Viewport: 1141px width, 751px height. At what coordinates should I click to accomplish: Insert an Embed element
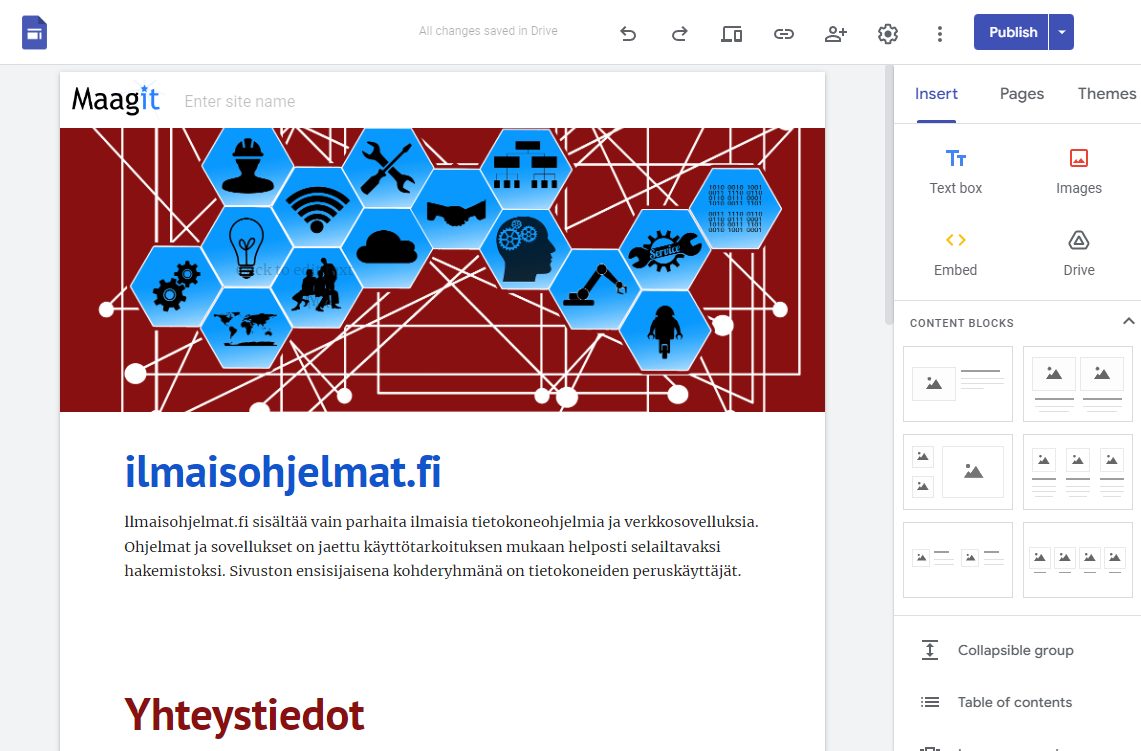pos(955,255)
